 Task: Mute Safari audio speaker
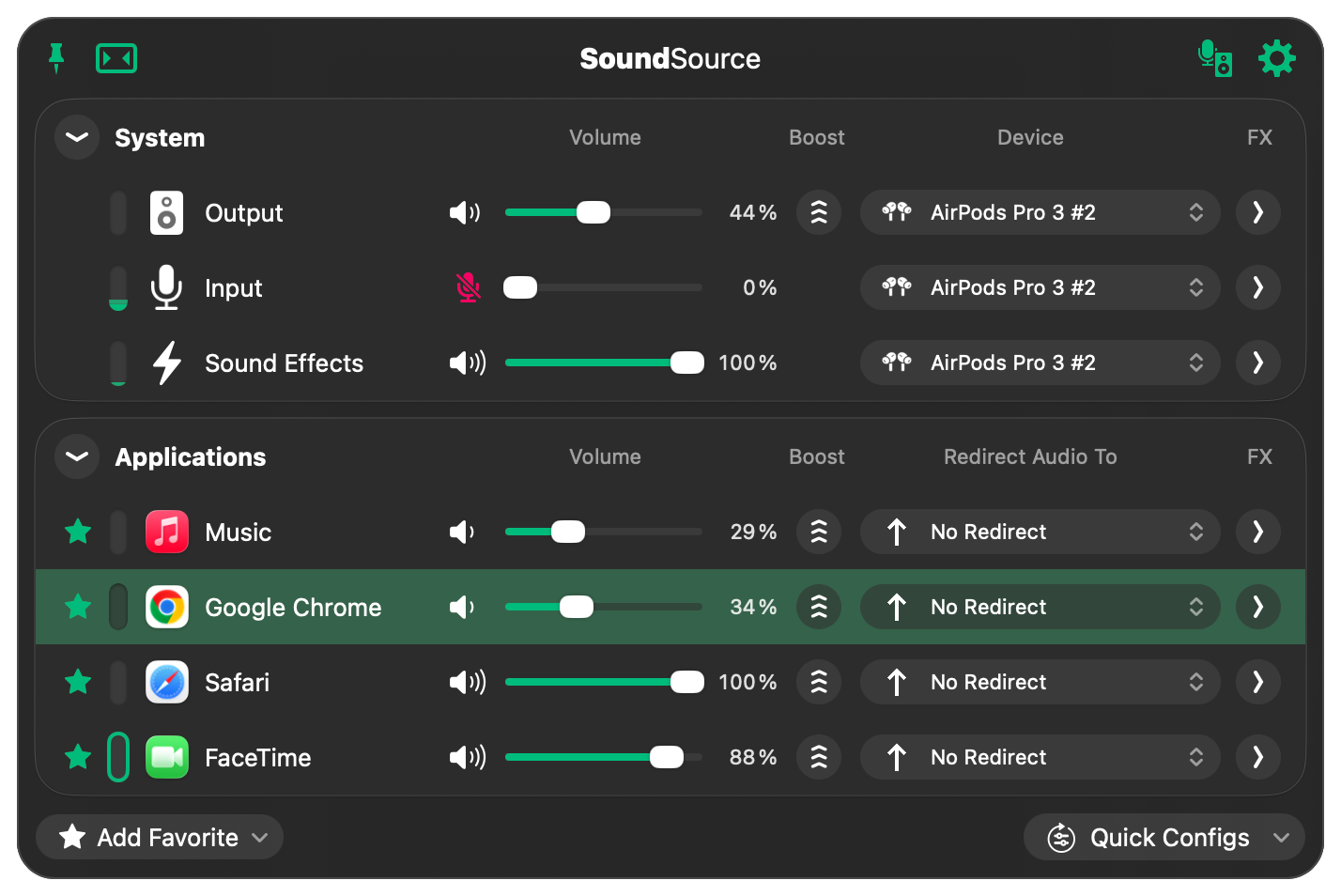point(468,682)
